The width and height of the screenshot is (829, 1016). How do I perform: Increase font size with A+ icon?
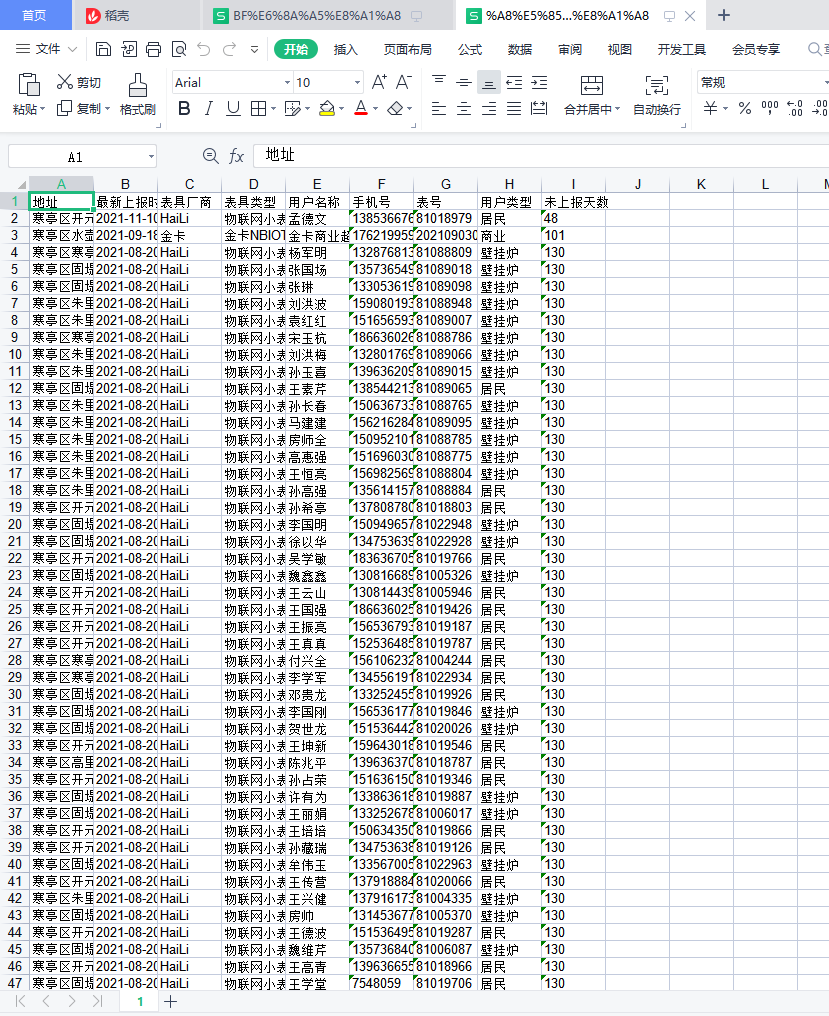point(379,82)
